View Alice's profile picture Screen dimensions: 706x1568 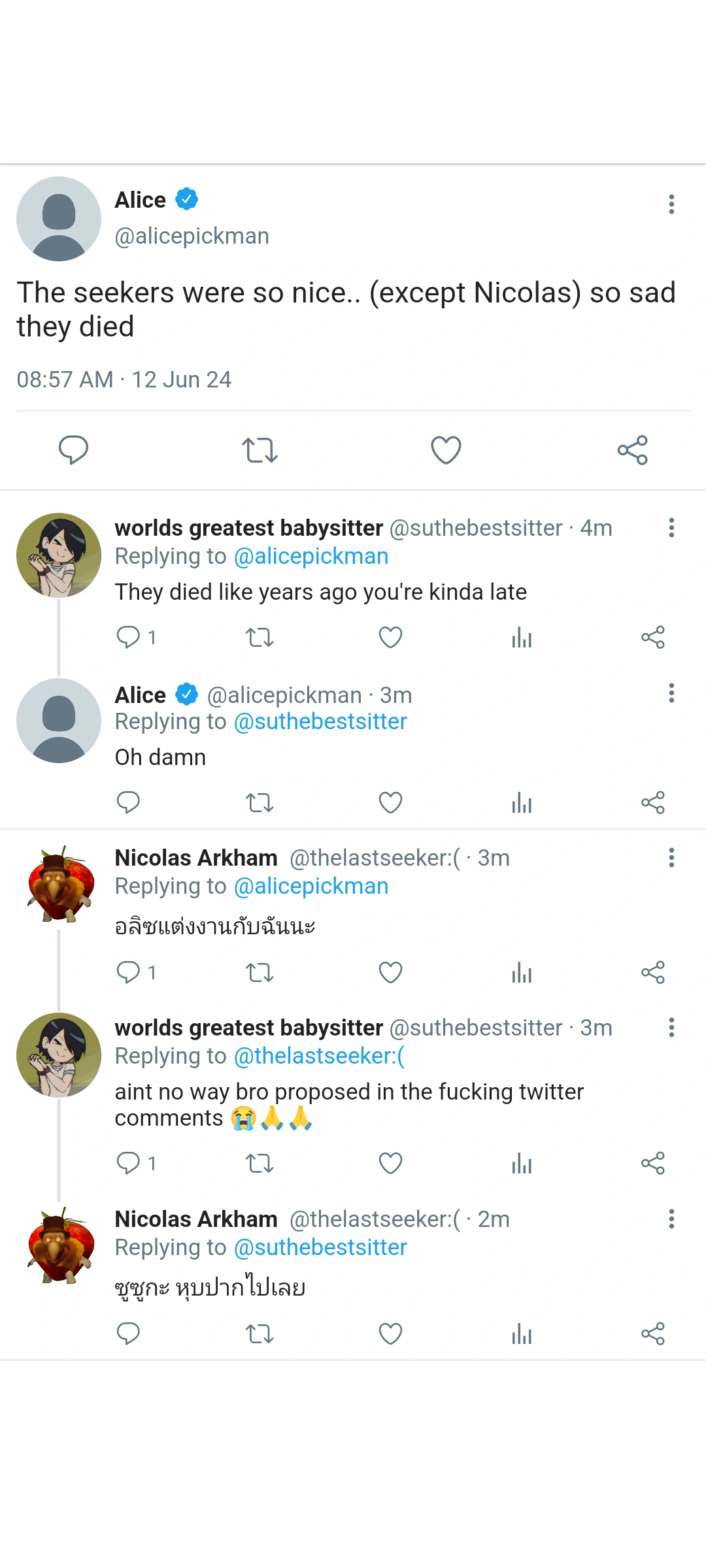pos(58,219)
